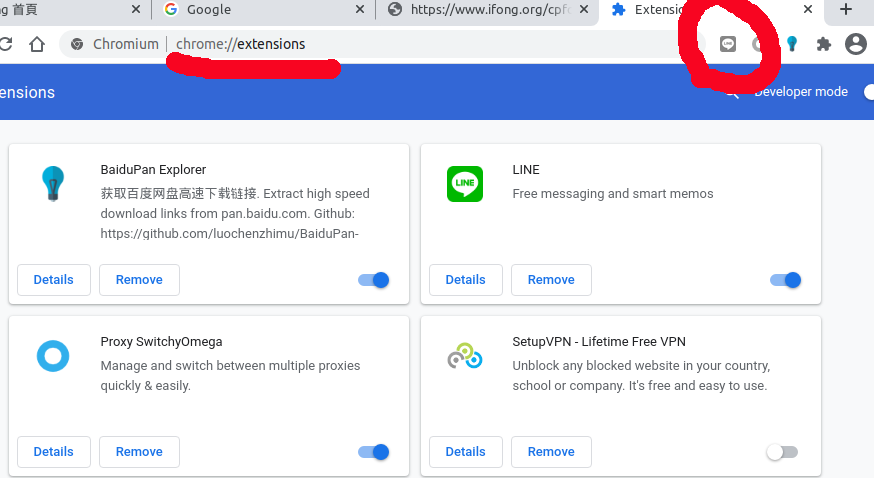This screenshot has height=478, width=874.
Task: Close the Google tab
Action: tap(359, 10)
